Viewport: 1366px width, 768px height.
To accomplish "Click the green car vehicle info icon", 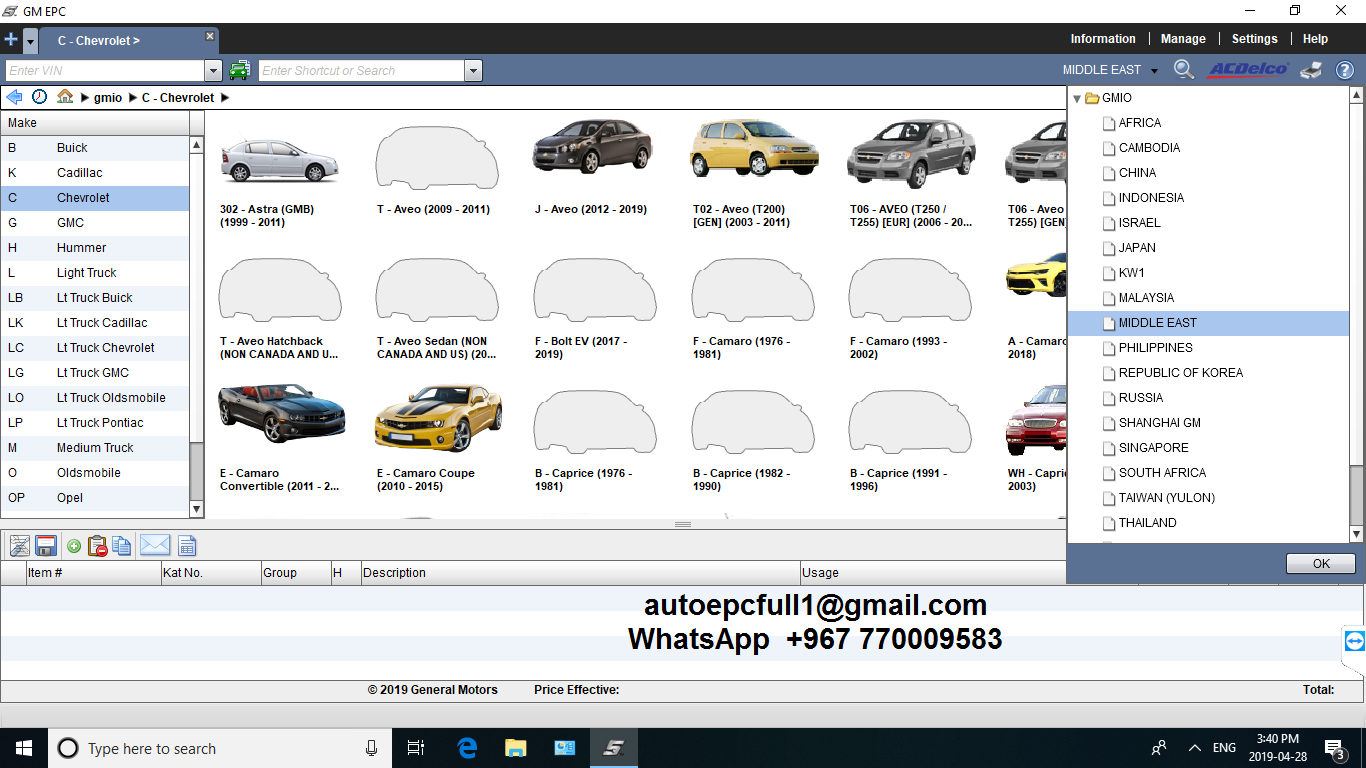I will 240,70.
